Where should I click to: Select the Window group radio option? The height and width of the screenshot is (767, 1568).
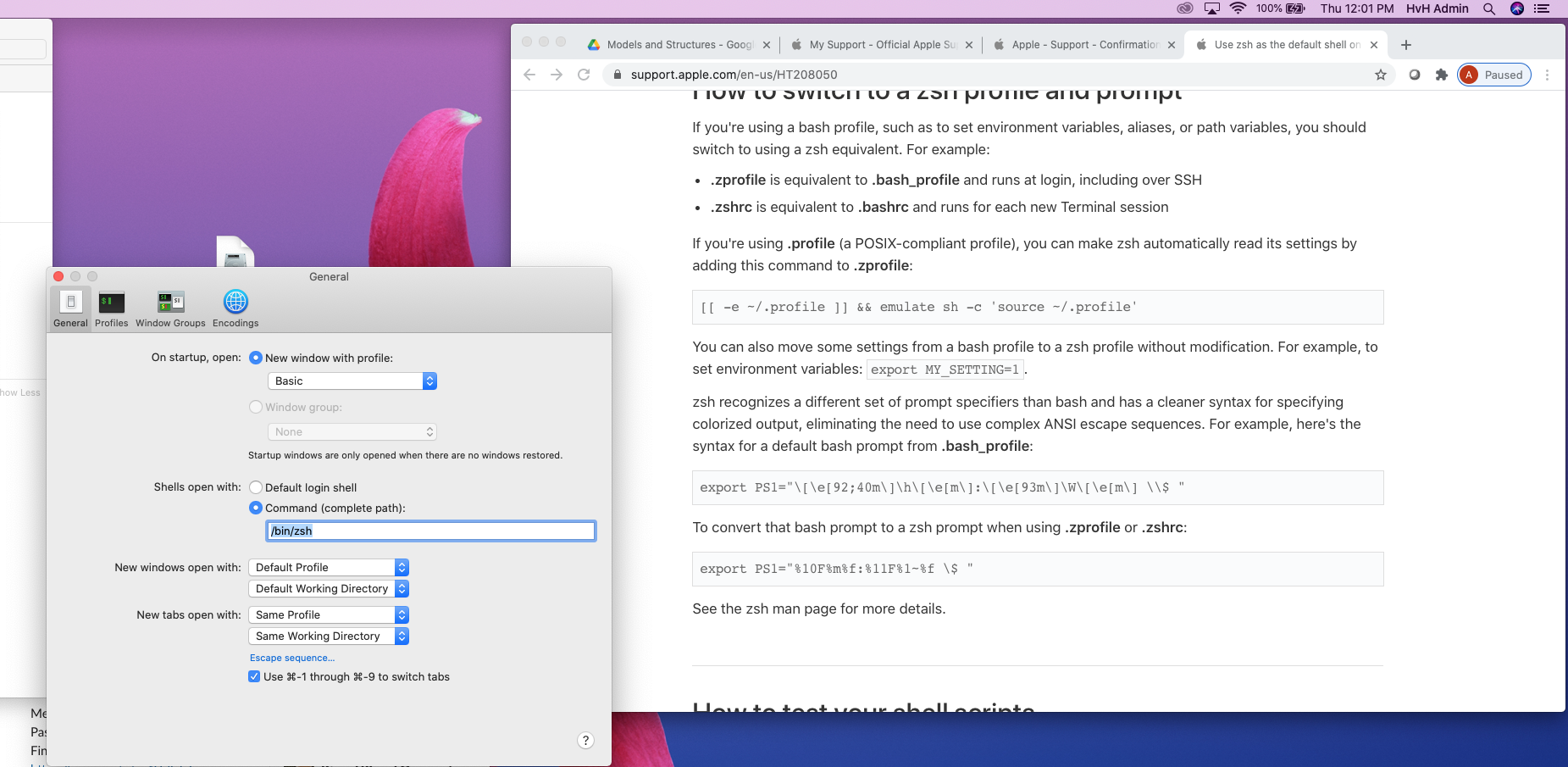(x=256, y=407)
